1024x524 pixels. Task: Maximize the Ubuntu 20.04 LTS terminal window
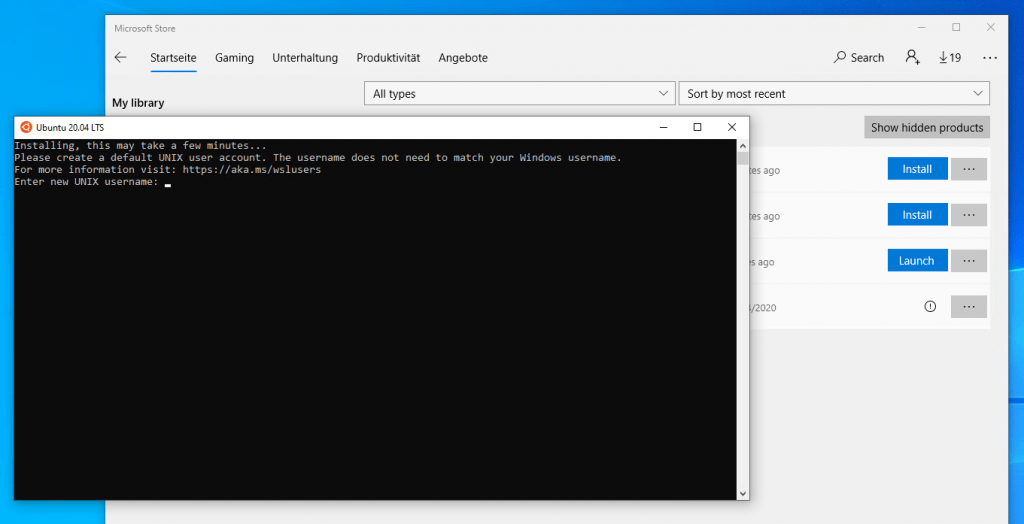click(x=697, y=127)
